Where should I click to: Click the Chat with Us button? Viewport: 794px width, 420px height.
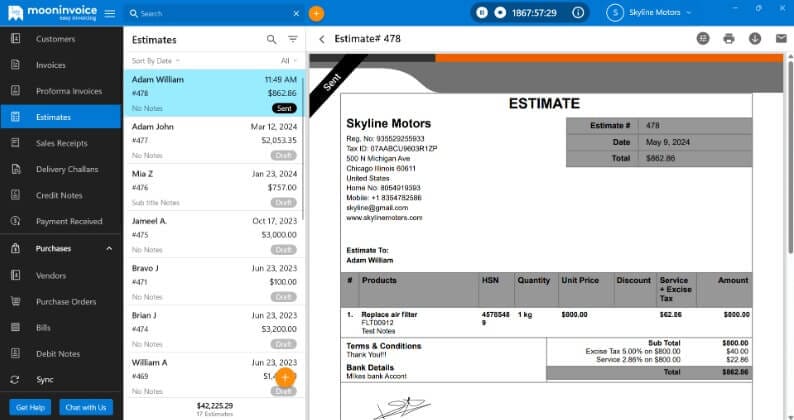[86, 407]
